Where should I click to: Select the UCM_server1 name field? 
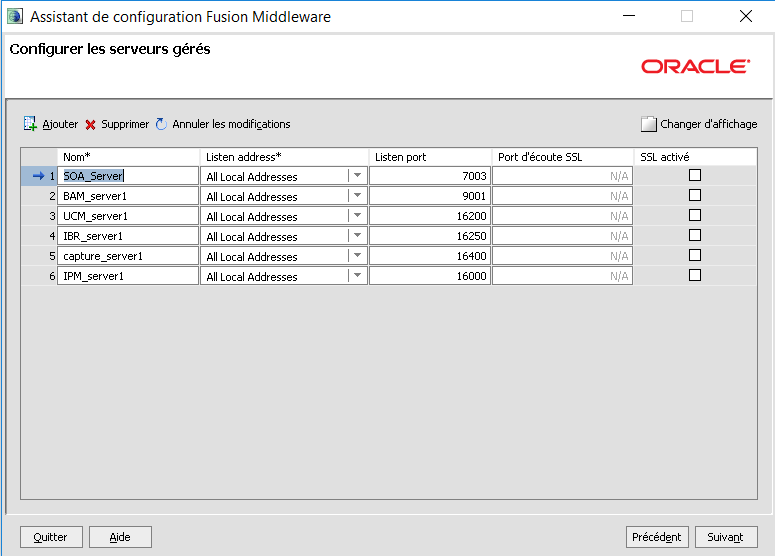(128, 216)
